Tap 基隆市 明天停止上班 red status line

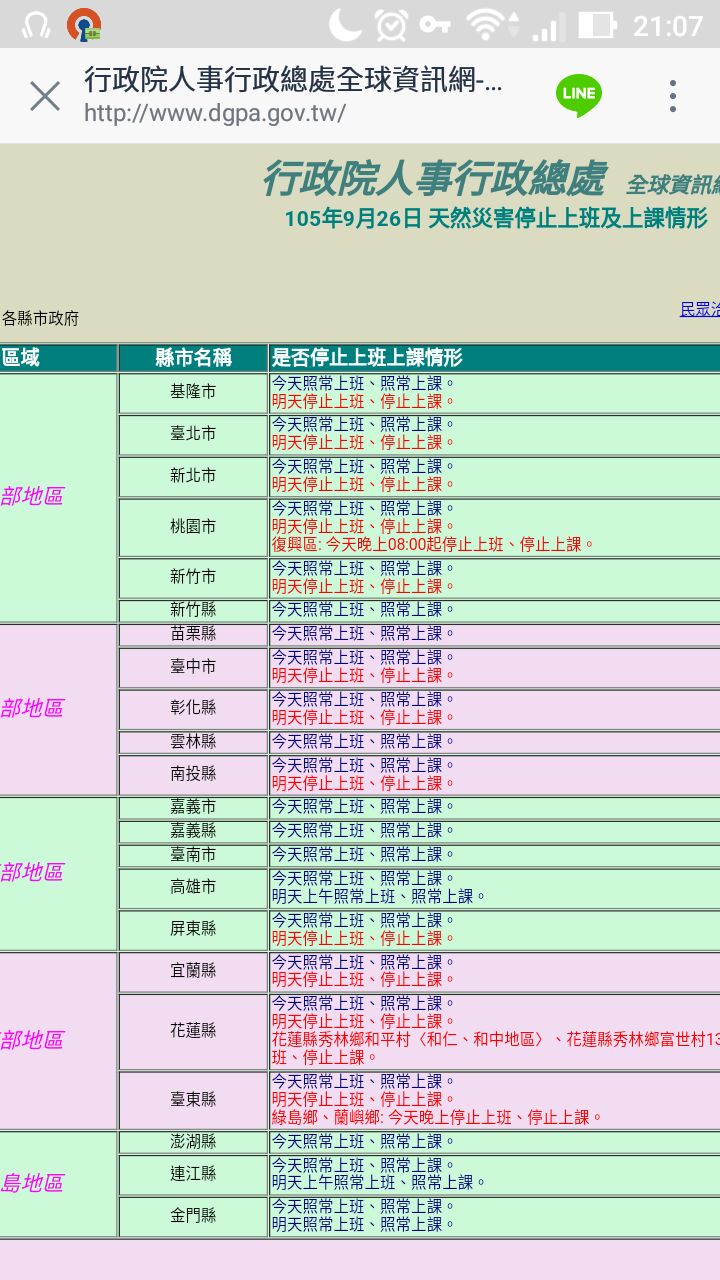(364, 402)
